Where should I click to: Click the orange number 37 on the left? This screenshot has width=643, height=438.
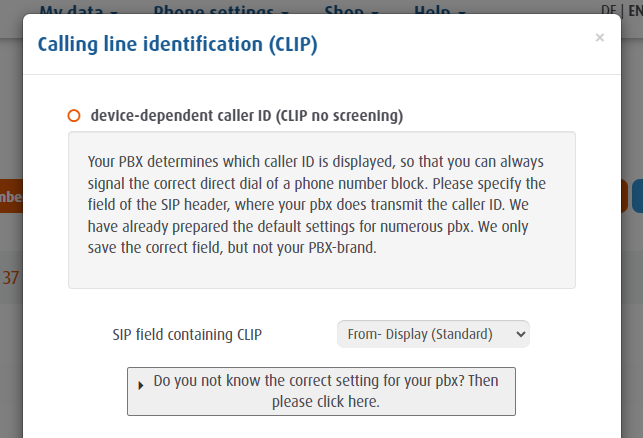point(10,278)
